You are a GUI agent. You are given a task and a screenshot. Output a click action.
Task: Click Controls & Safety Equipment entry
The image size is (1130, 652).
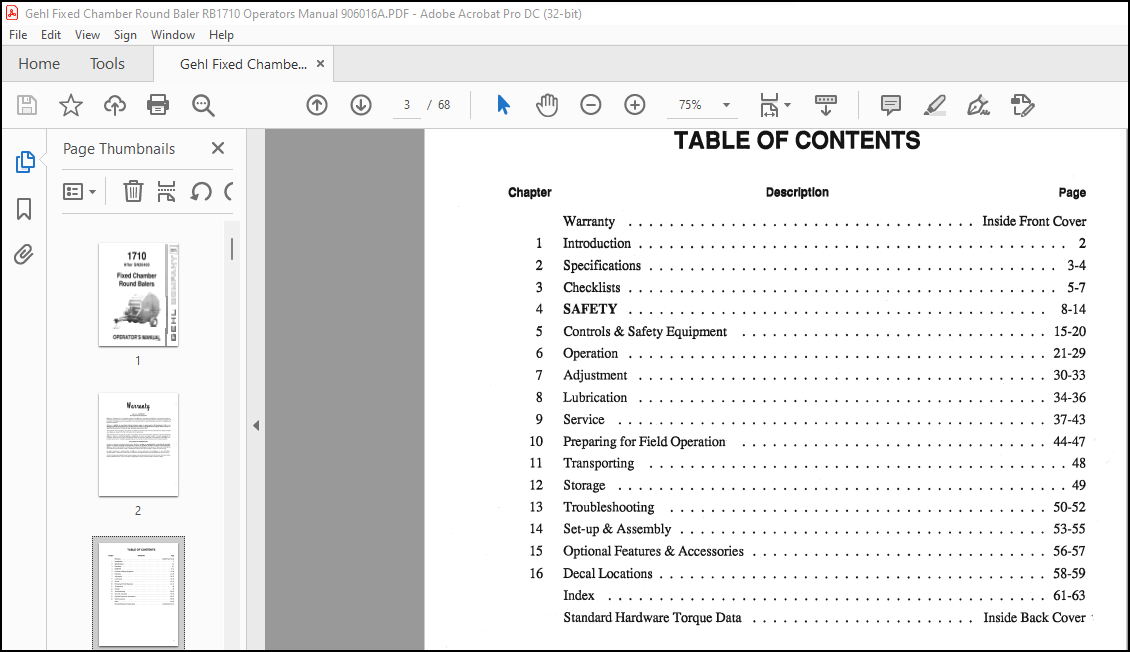click(645, 331)
